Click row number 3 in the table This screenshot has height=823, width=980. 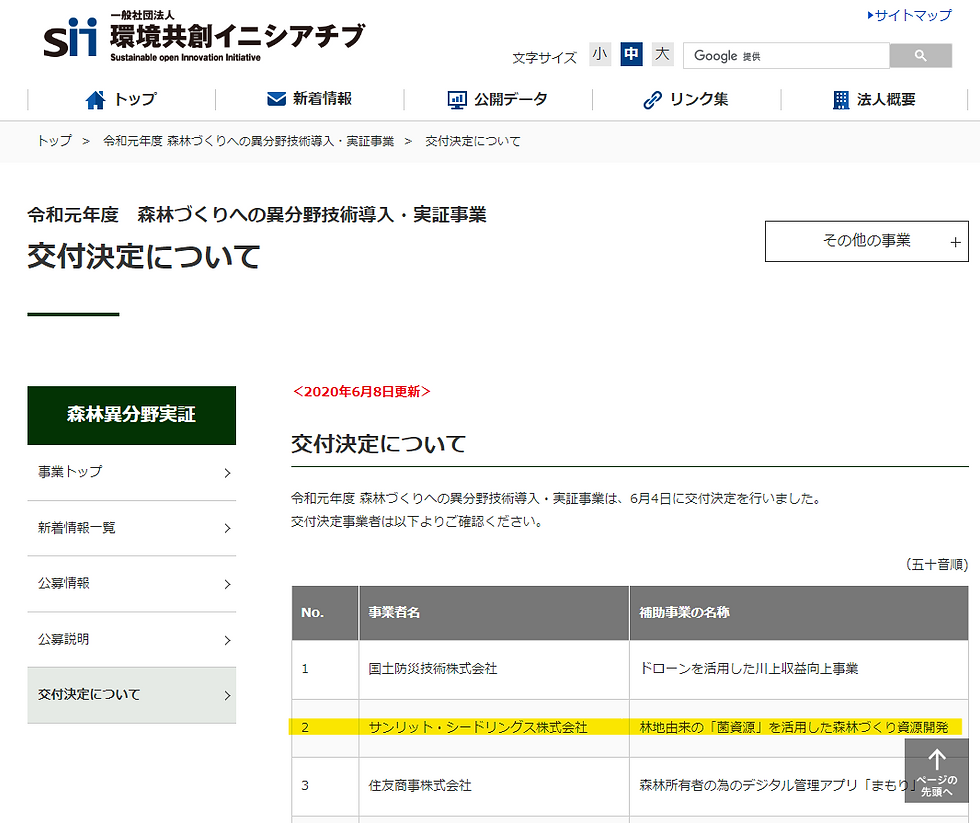coord(305,786)
